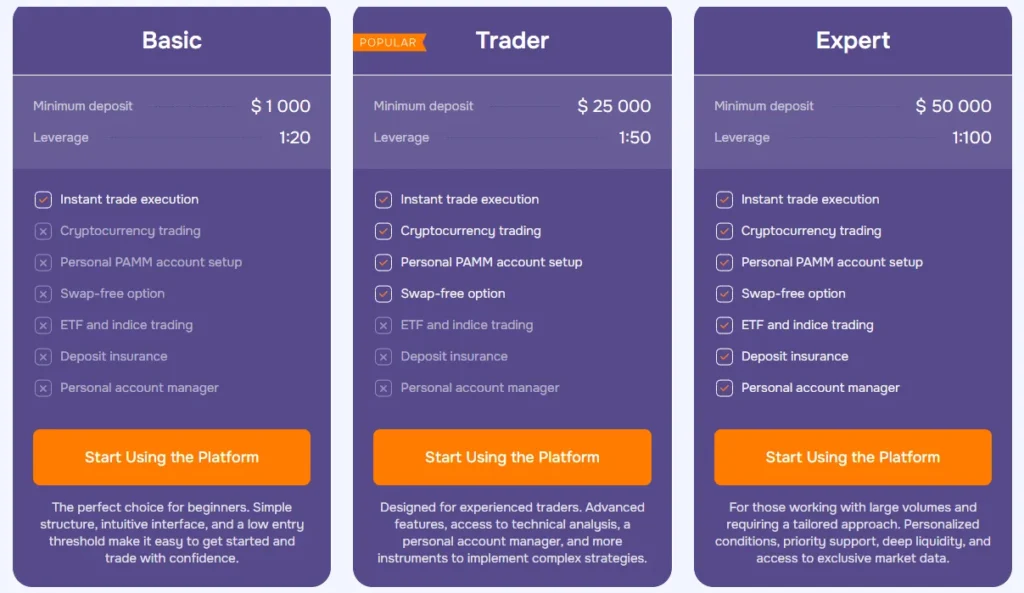
Task: Click the X icon beside Trader ETF and indice trading
Action: [383, 325]
